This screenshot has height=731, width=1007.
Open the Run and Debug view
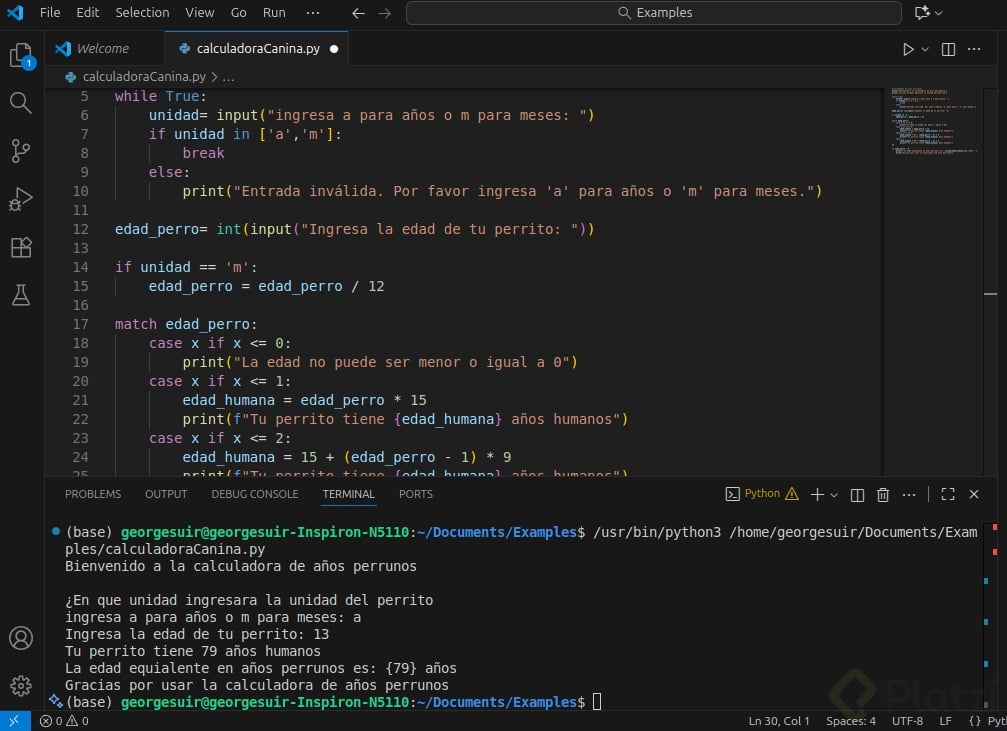(x=21, y=199)
